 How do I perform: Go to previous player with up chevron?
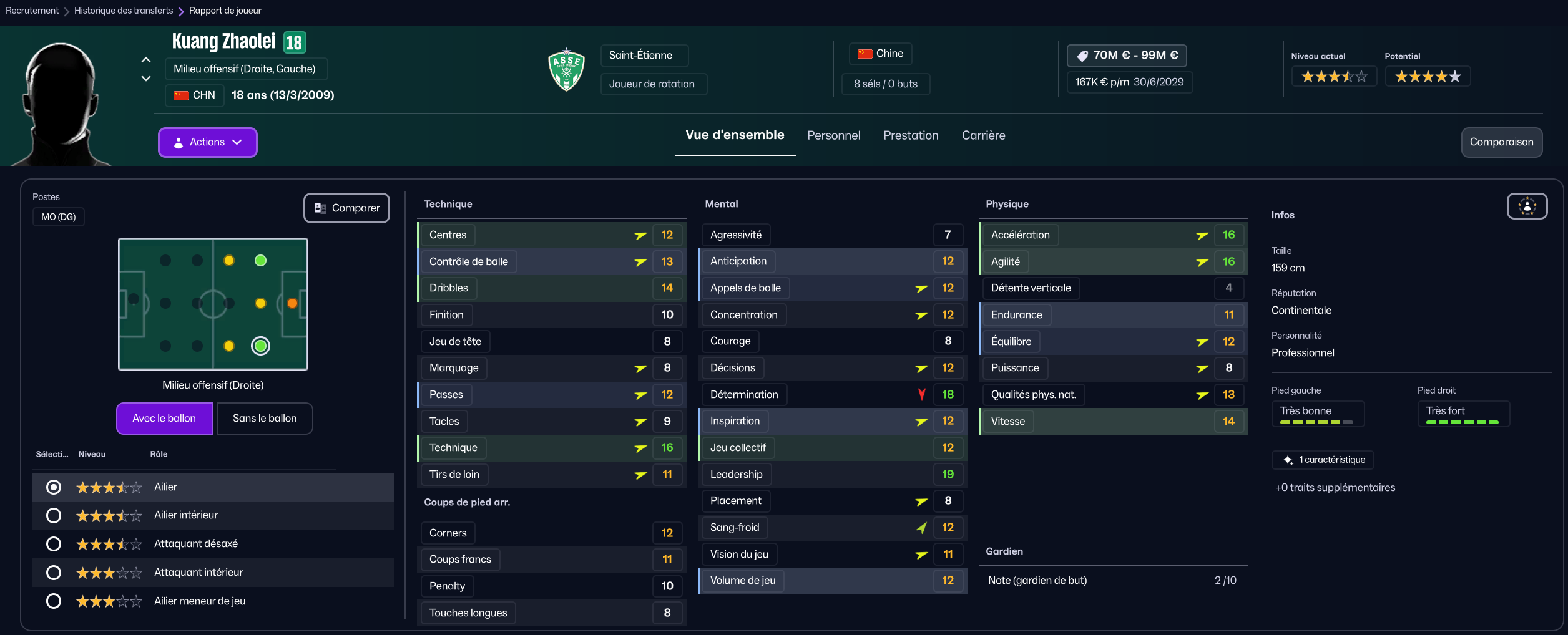click(146, 60)
